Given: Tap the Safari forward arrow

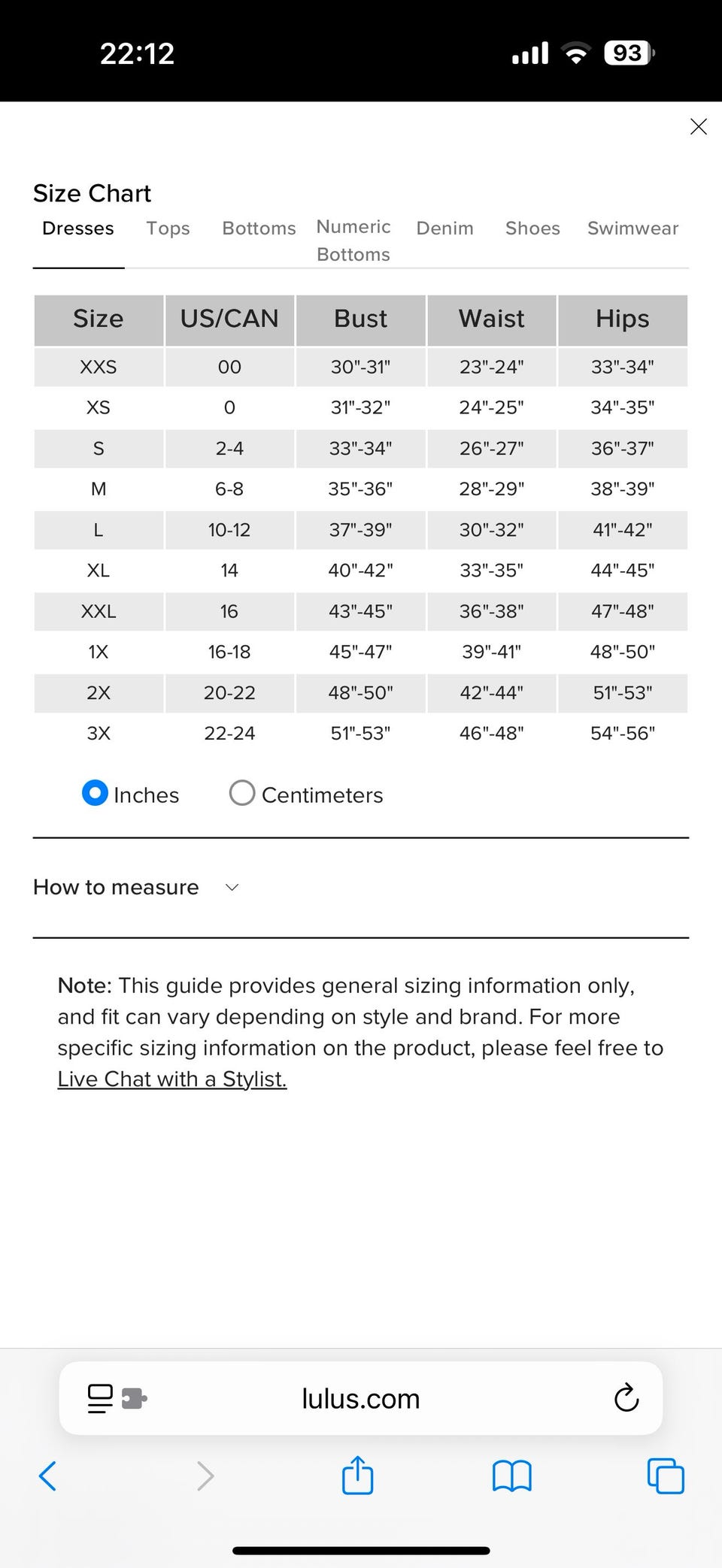Looking at the screenshot, I should (205, 1475).
